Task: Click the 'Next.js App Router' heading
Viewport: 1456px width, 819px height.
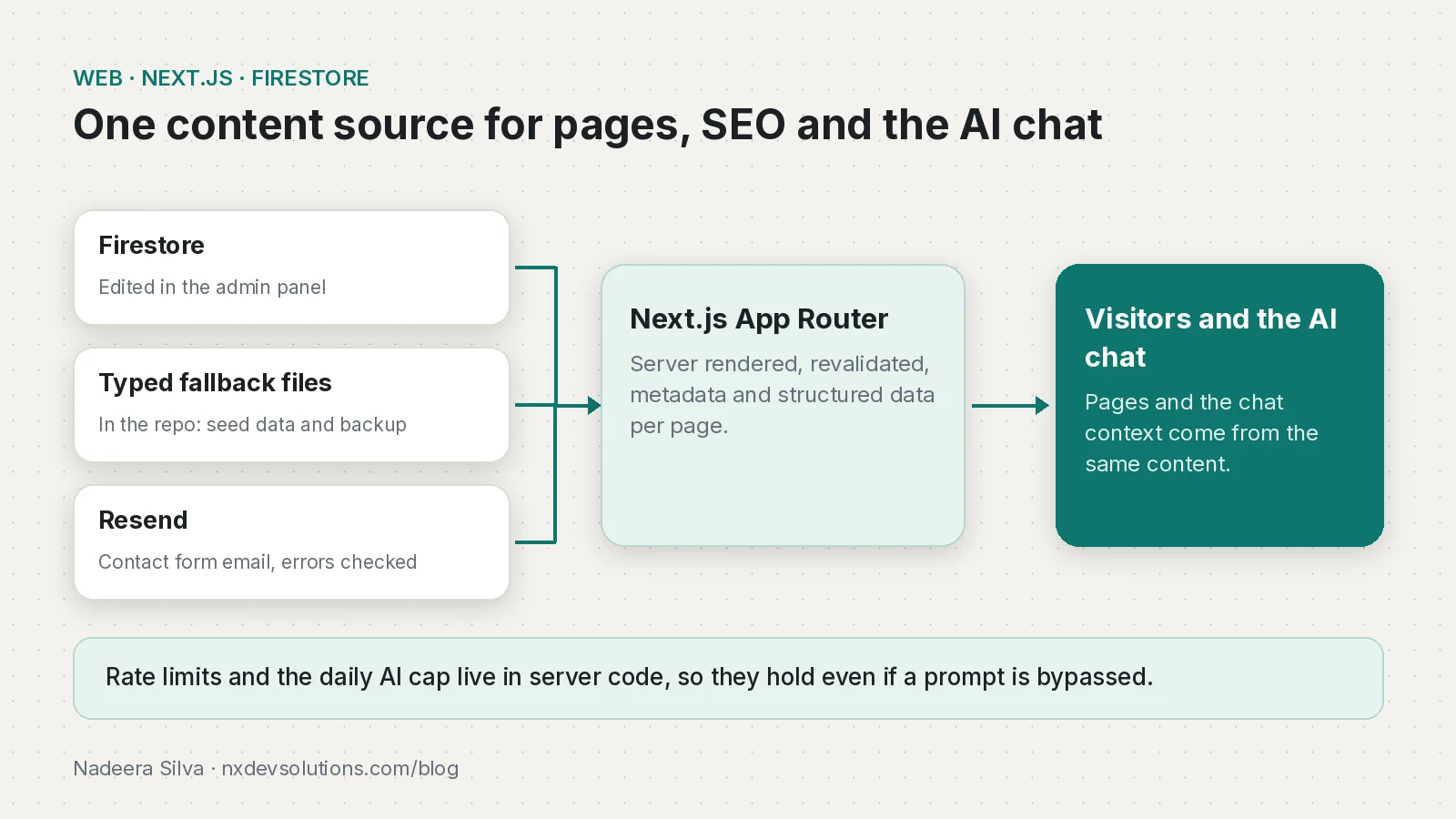Action: [x=759, y=319]
